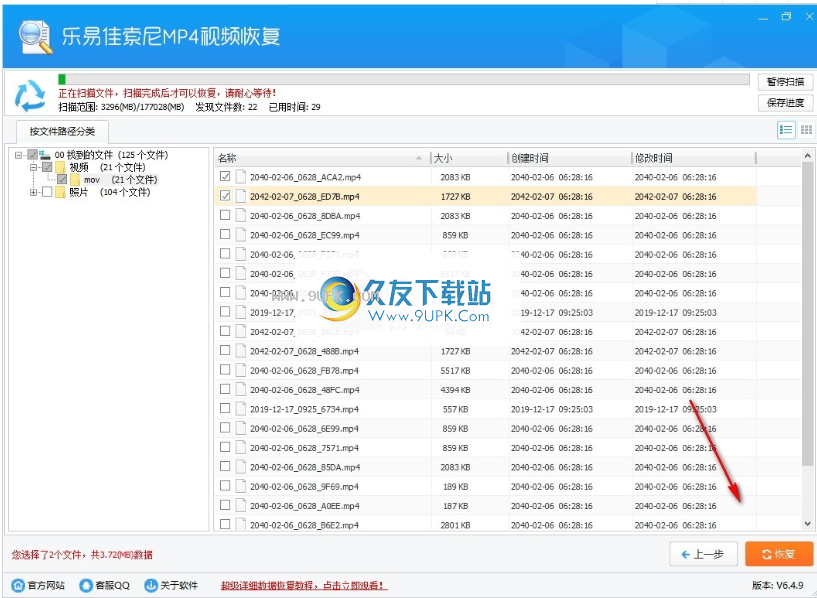Sort by 名称 column header
Screen dimensions: 817x598
click(323, 158)
